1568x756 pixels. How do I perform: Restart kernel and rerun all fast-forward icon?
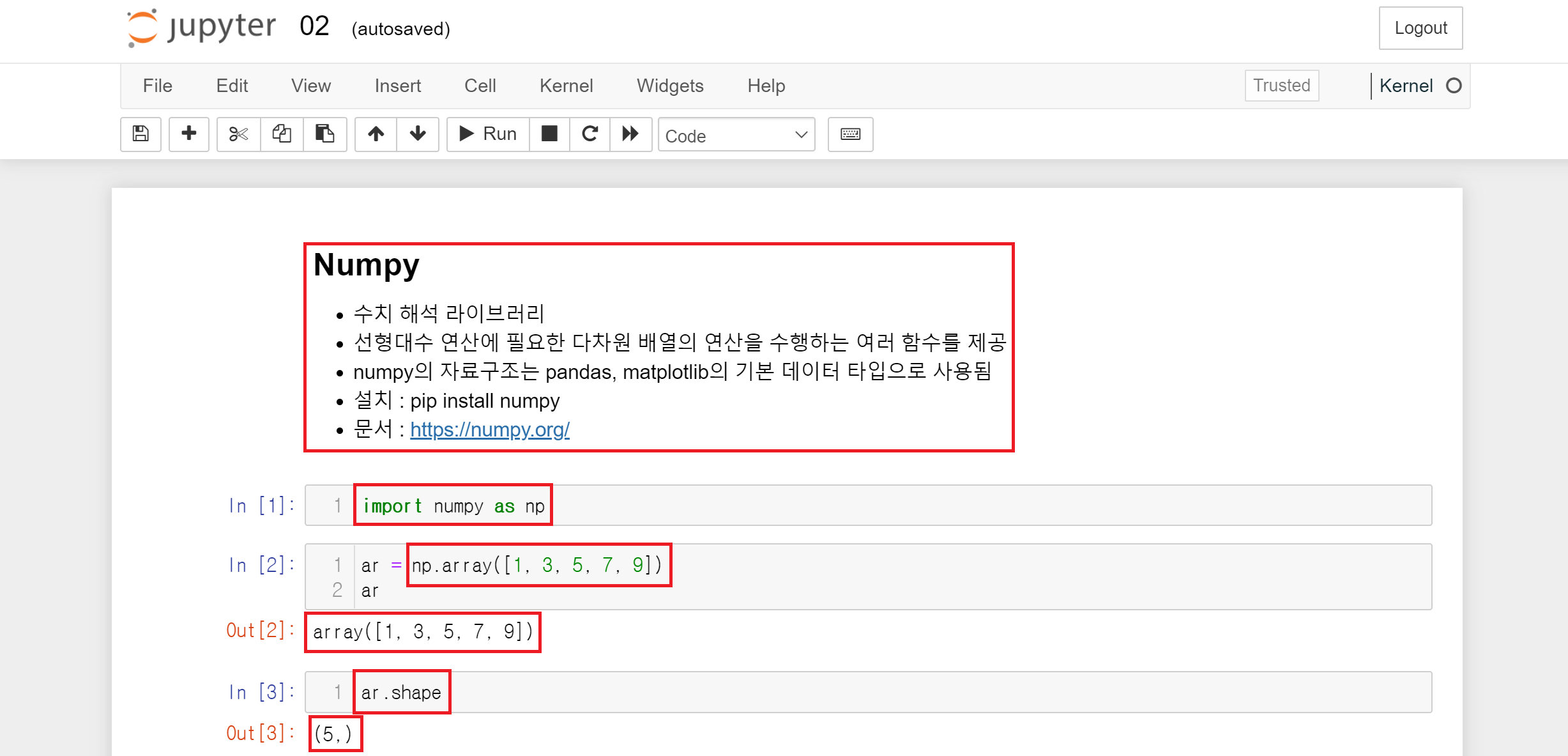tap(630, 134)
